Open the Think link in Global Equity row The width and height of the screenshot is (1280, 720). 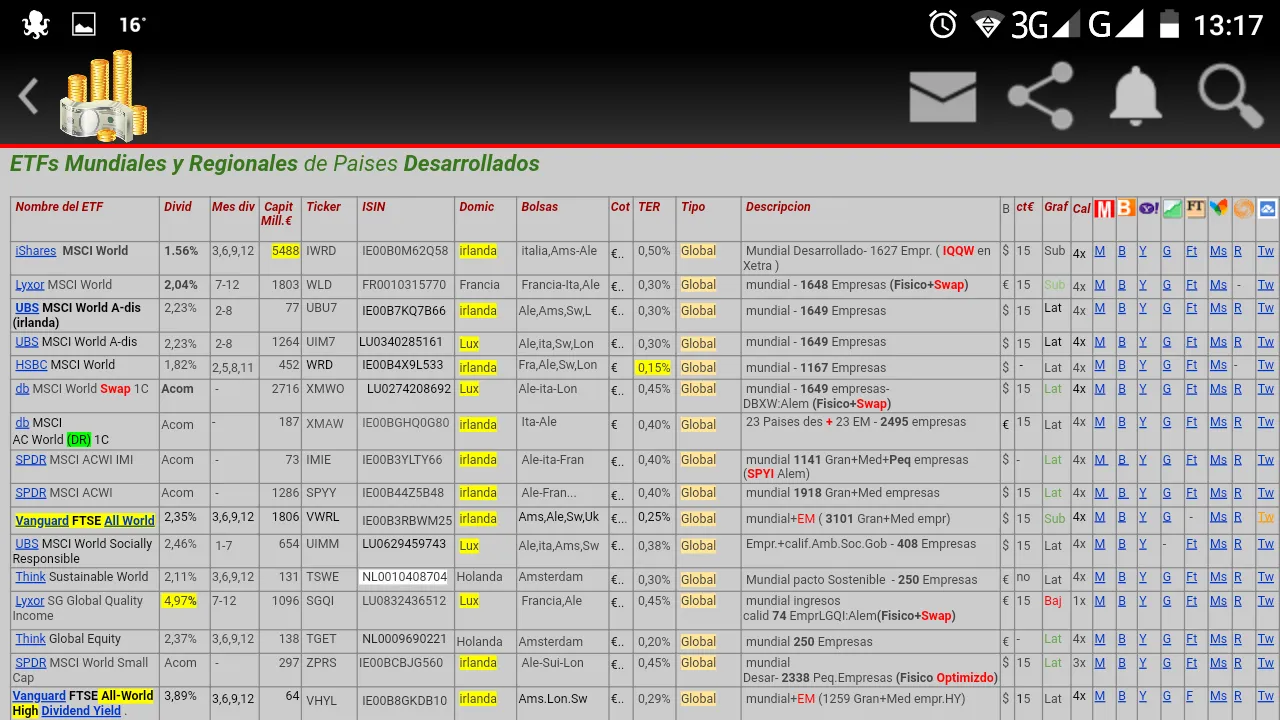[x=30, y=639]
